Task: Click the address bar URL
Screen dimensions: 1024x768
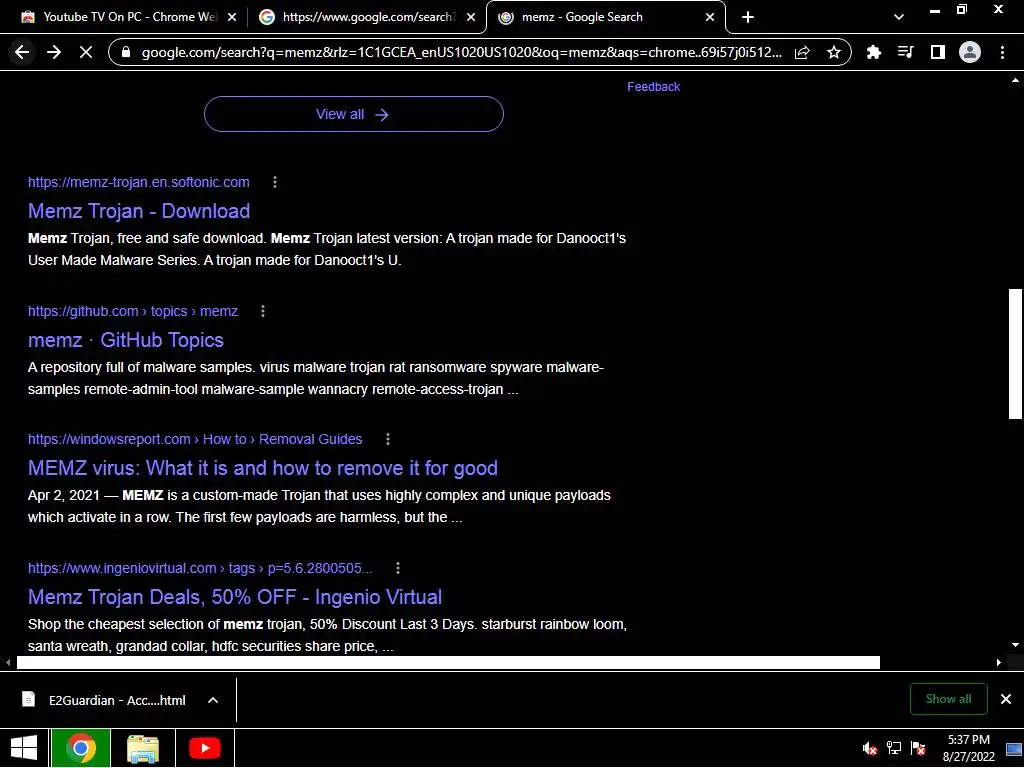Action: [461, 52]
